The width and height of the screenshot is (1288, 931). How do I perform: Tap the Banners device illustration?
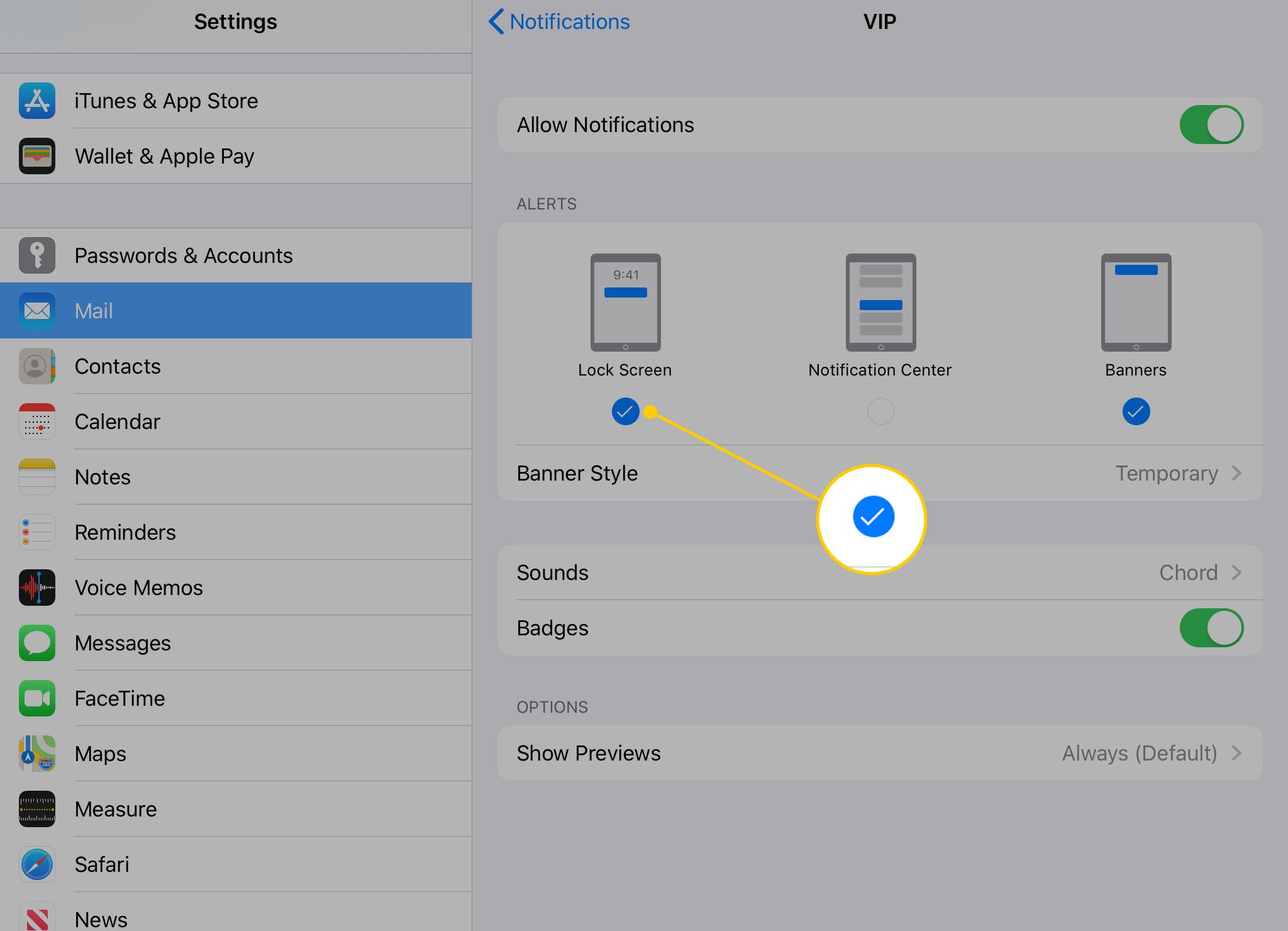1136,303
